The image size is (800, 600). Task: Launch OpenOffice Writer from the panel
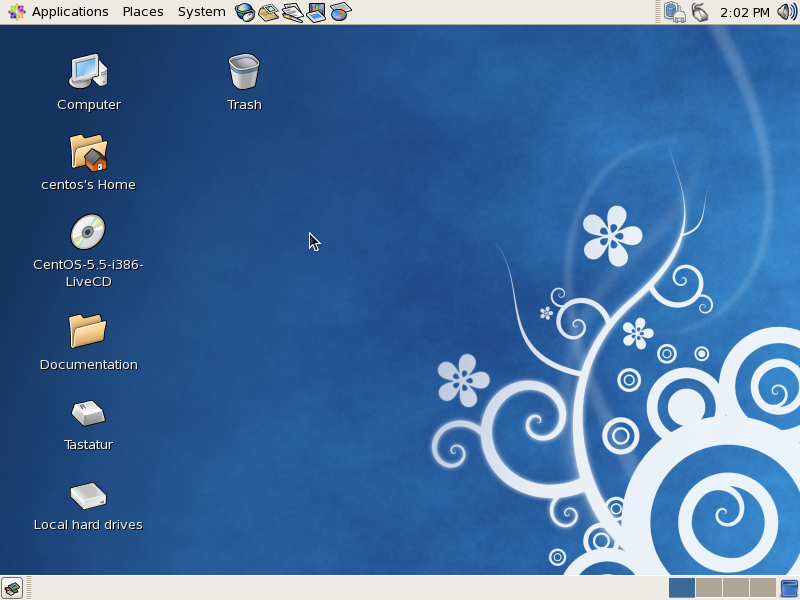click(x=290, y=12)
